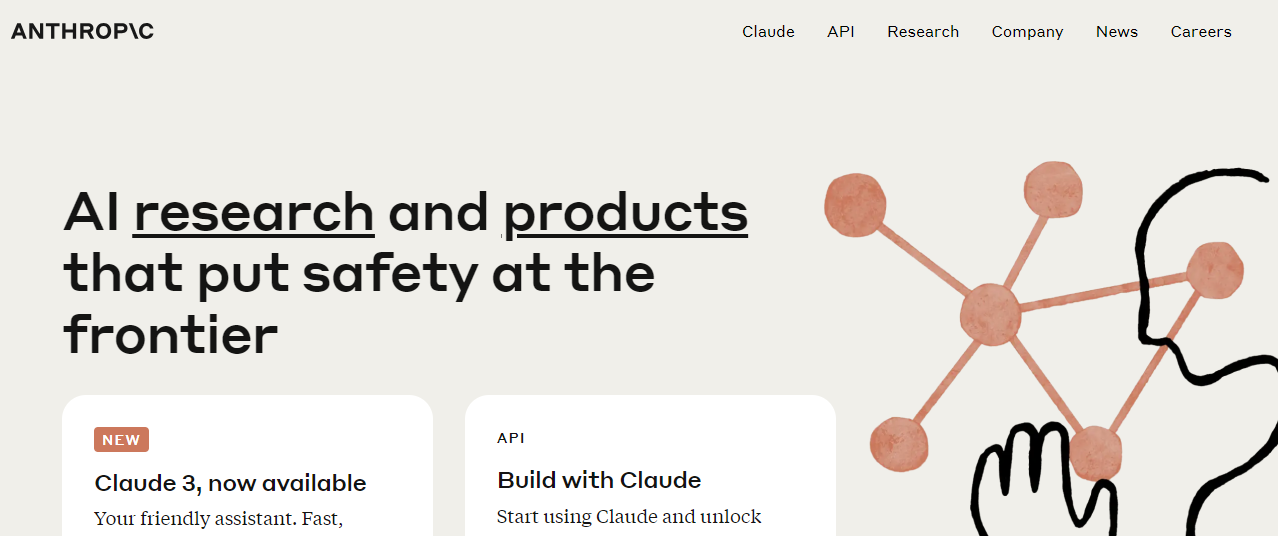The width and height of the screenshot is (1278, 536).
Task: Click the central node of the network illustration
Action: click(990, 314)
